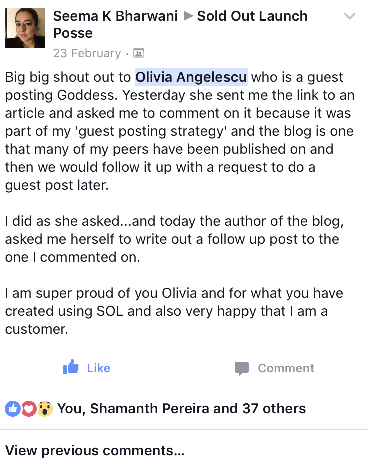Open tagged Olivia Angelescu profile
The width and height of the screenshot is (368, 470).
pyautogui.click(x=191, y=77)
